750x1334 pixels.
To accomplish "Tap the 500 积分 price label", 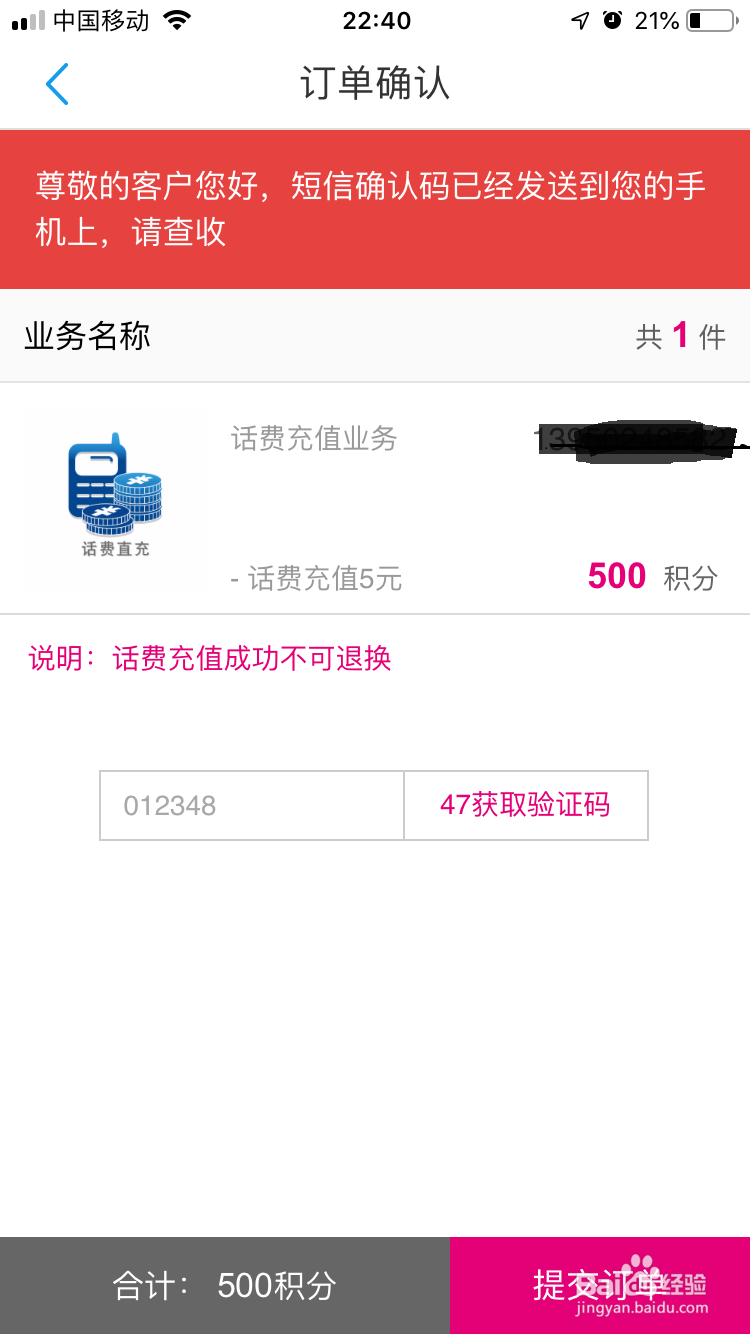I will click(652, 577).
